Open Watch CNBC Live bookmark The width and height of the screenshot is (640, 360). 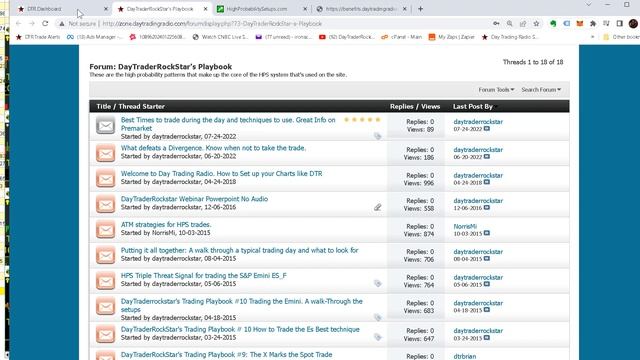pos(220,37)
